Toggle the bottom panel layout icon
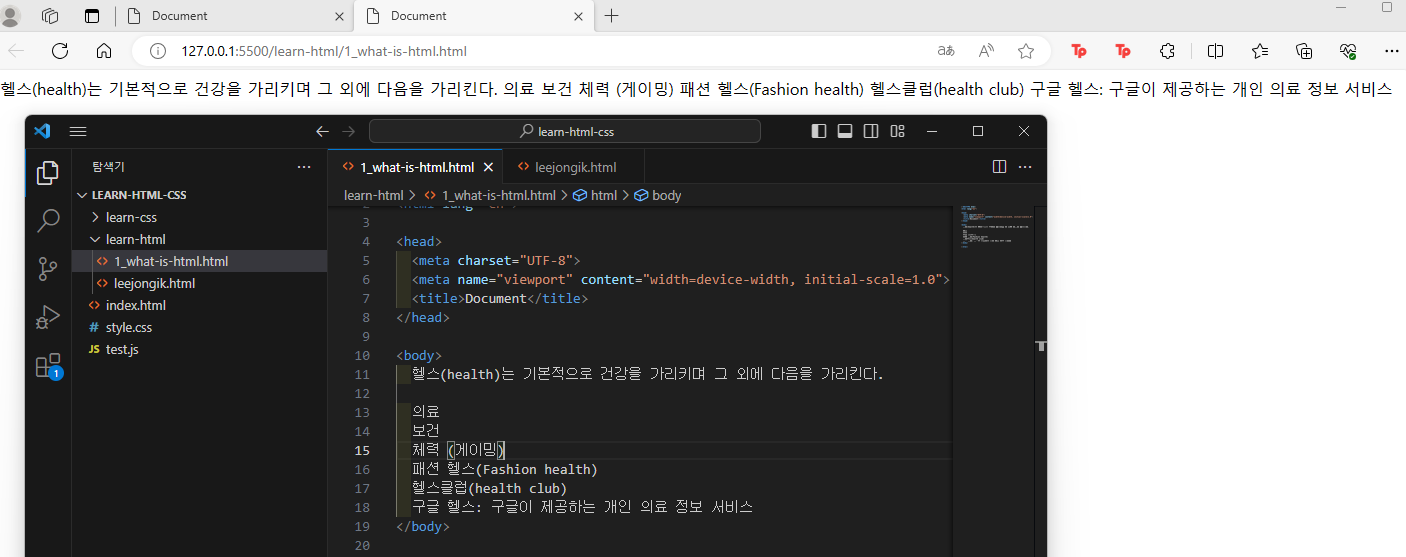This screenshot has width=1406, height=557. [x=845, y=131]
